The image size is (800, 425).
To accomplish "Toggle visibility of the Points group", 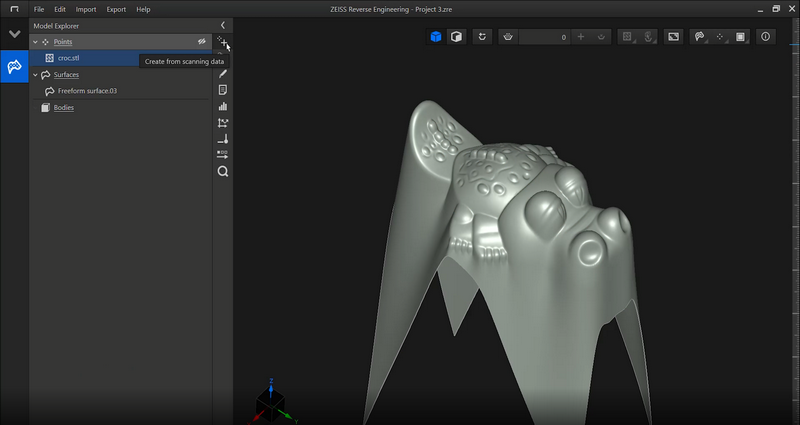I will coord(201,42).
